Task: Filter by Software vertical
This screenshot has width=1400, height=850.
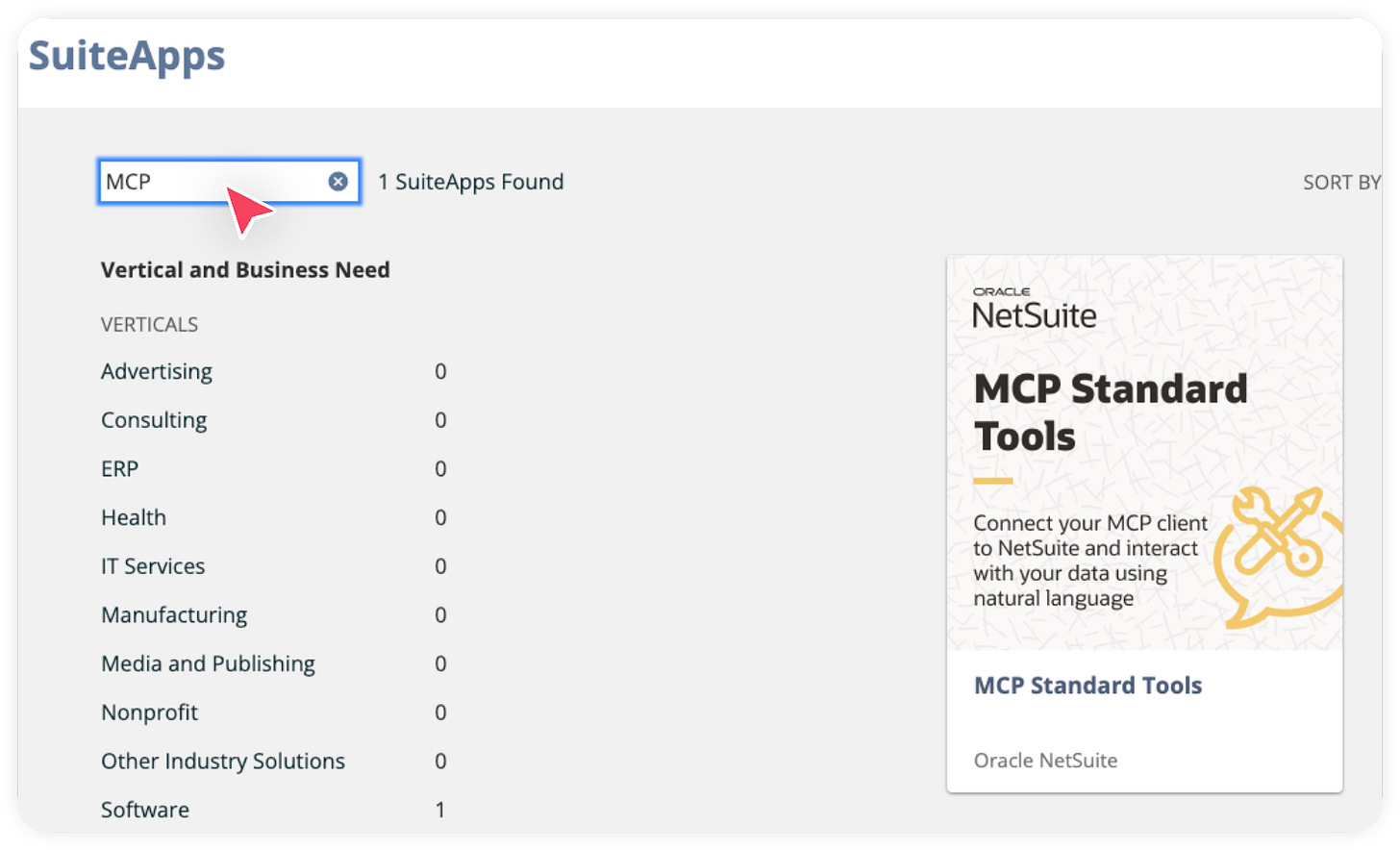Action: [x=145, y=810]
